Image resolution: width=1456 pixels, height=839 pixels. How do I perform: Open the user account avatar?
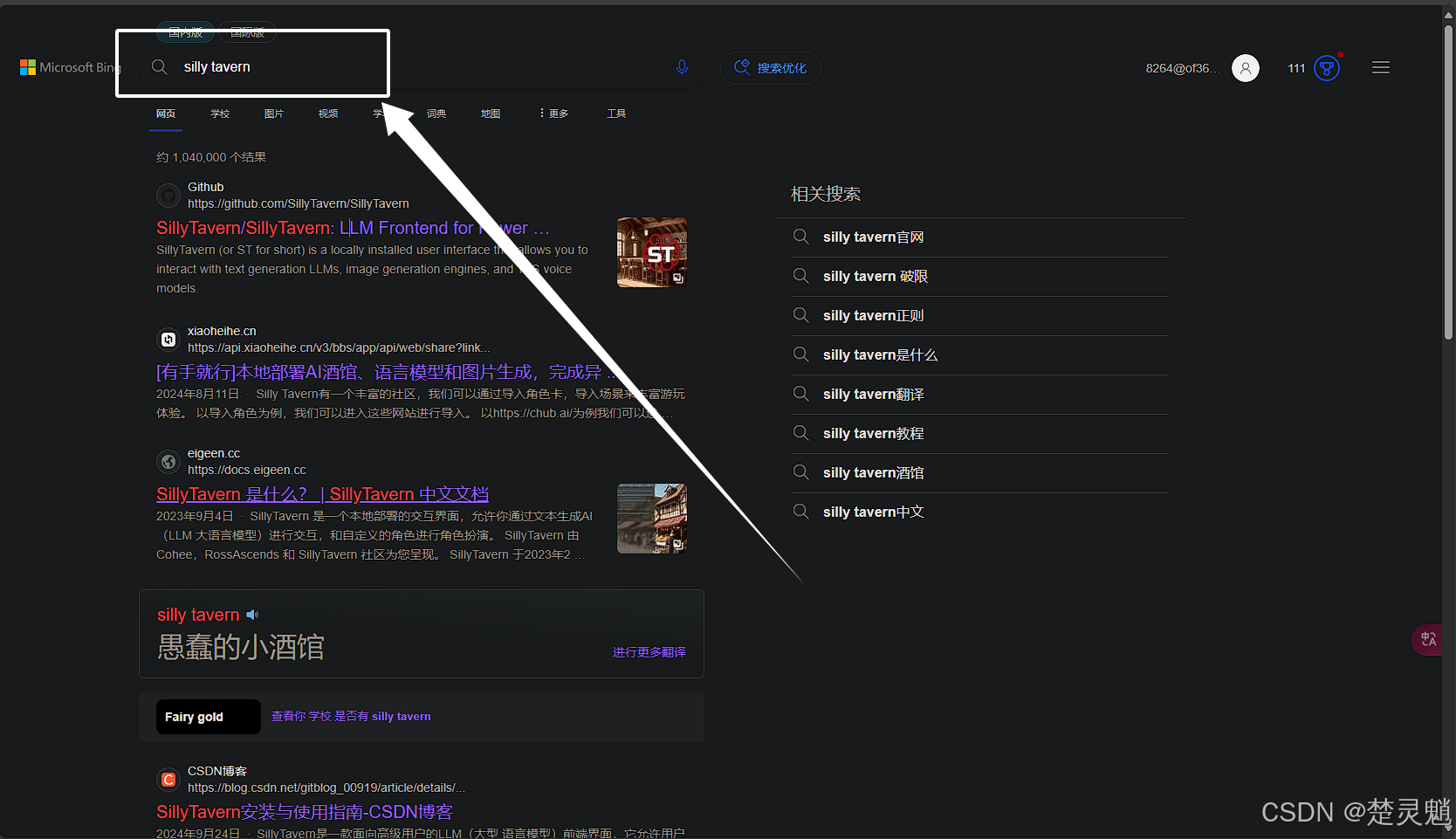[x=1246, y=67]
